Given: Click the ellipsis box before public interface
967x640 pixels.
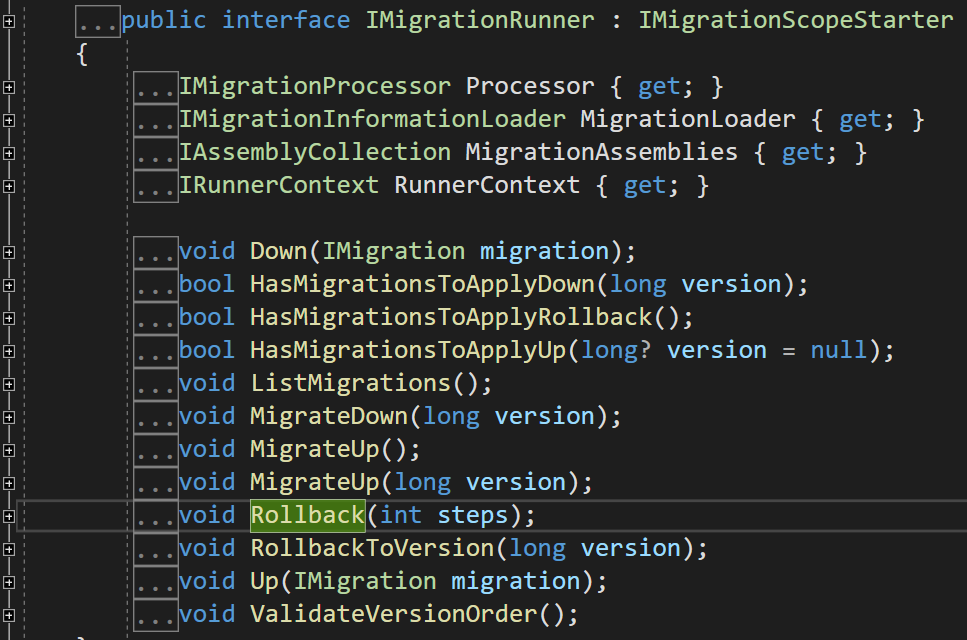Looking at the screenshot, I should point(98,21).
